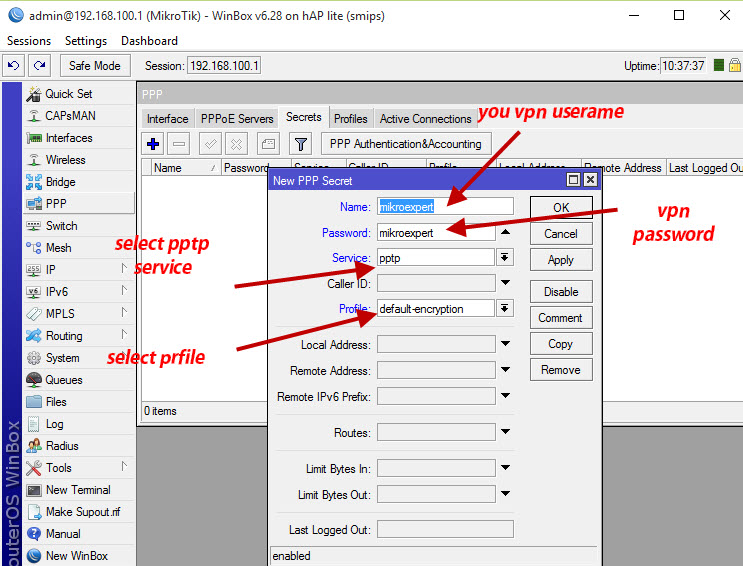Open PPP Authentication&Accounting
The height and width of the screenshot is (566, 743).
pos(406,144)
